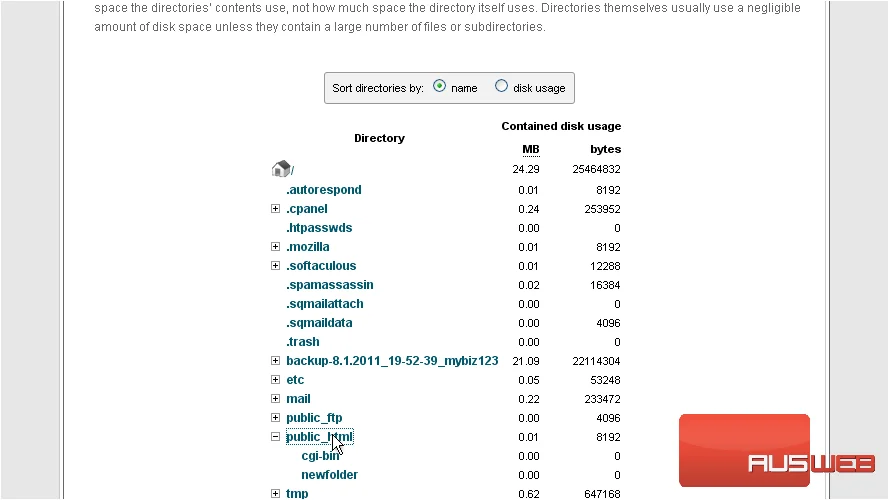Click the 233472 bytes mail value
Image resolution: width=889 pixels, height=500 pixels.
603,399
